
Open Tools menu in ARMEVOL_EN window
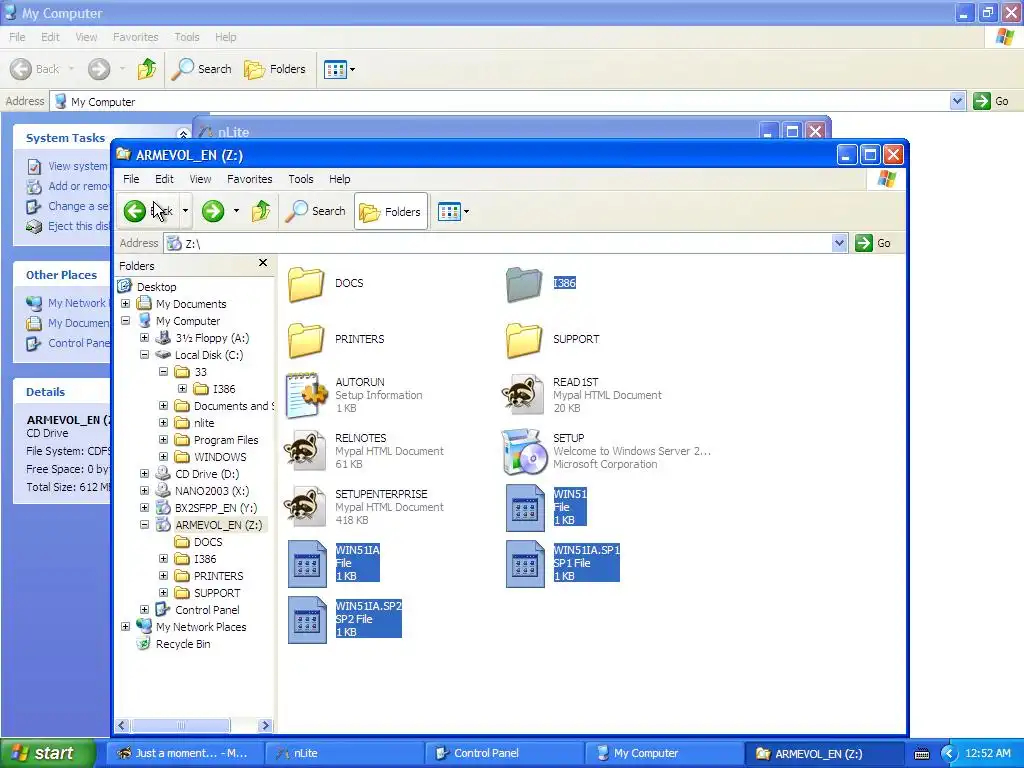point(300,179)
